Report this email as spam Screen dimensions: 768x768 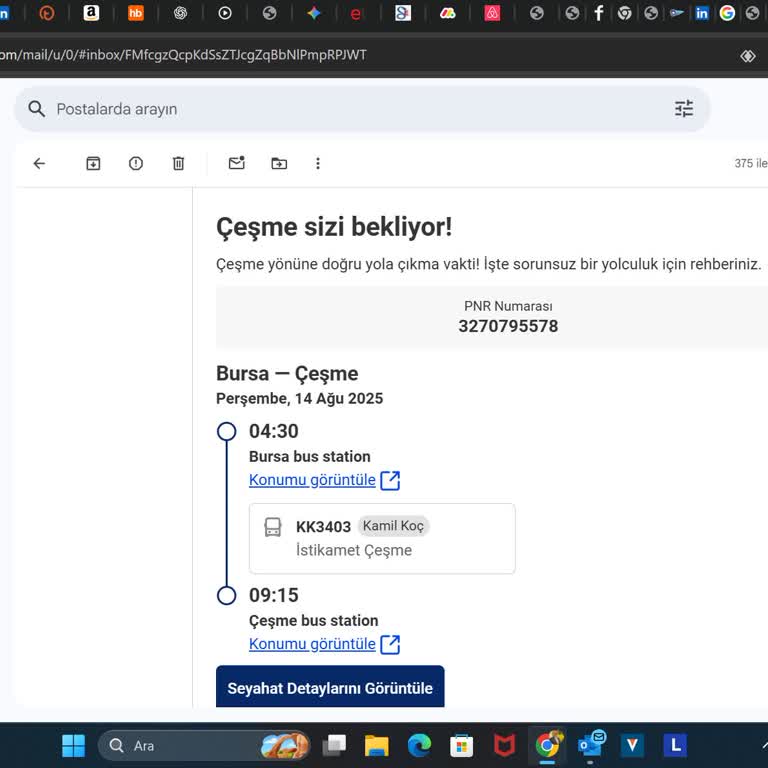click(136, 163)
